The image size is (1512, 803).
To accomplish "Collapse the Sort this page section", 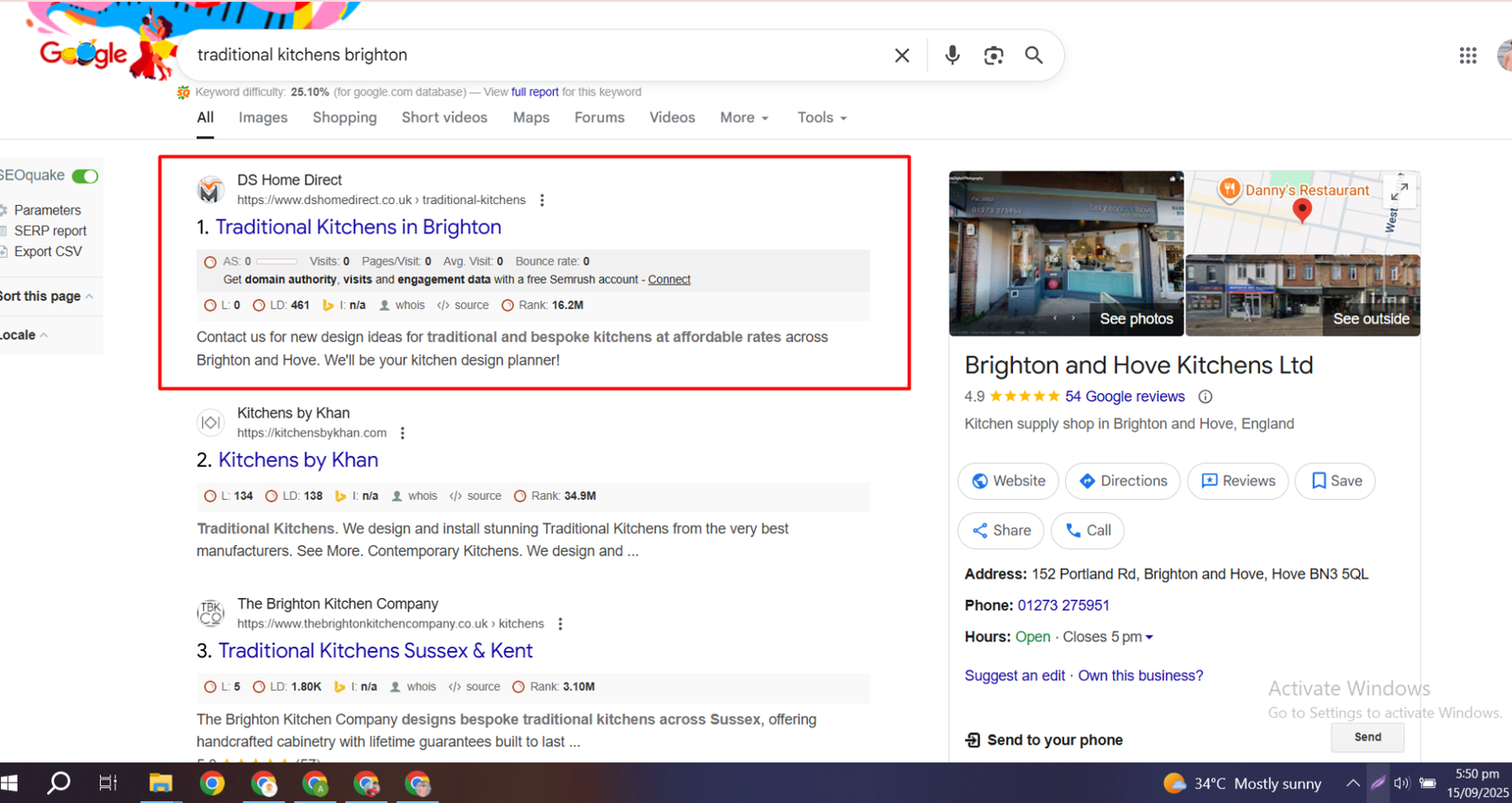I will point(89,297).
